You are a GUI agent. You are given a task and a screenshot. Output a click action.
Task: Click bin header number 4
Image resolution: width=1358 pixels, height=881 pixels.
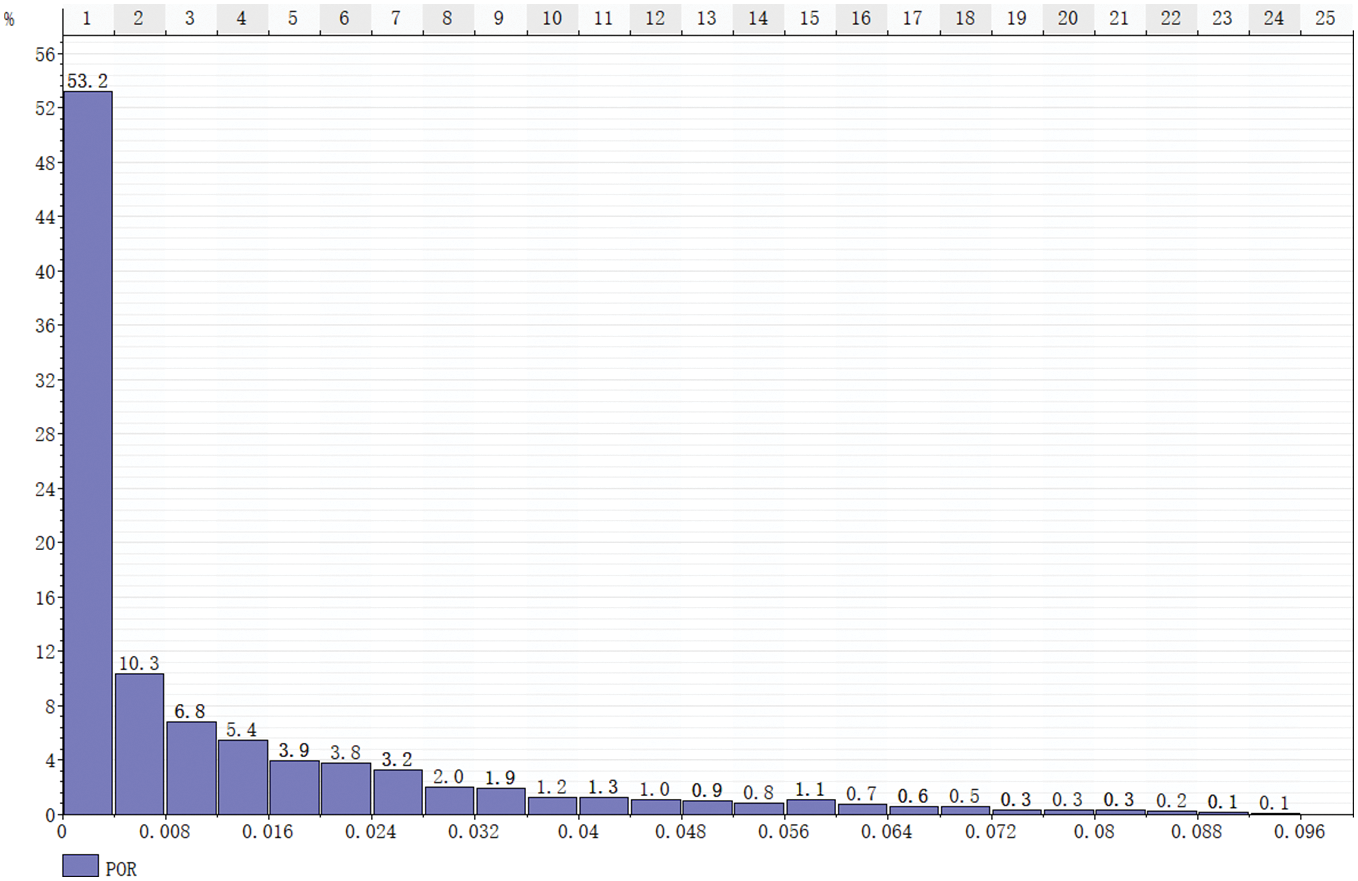242,18
